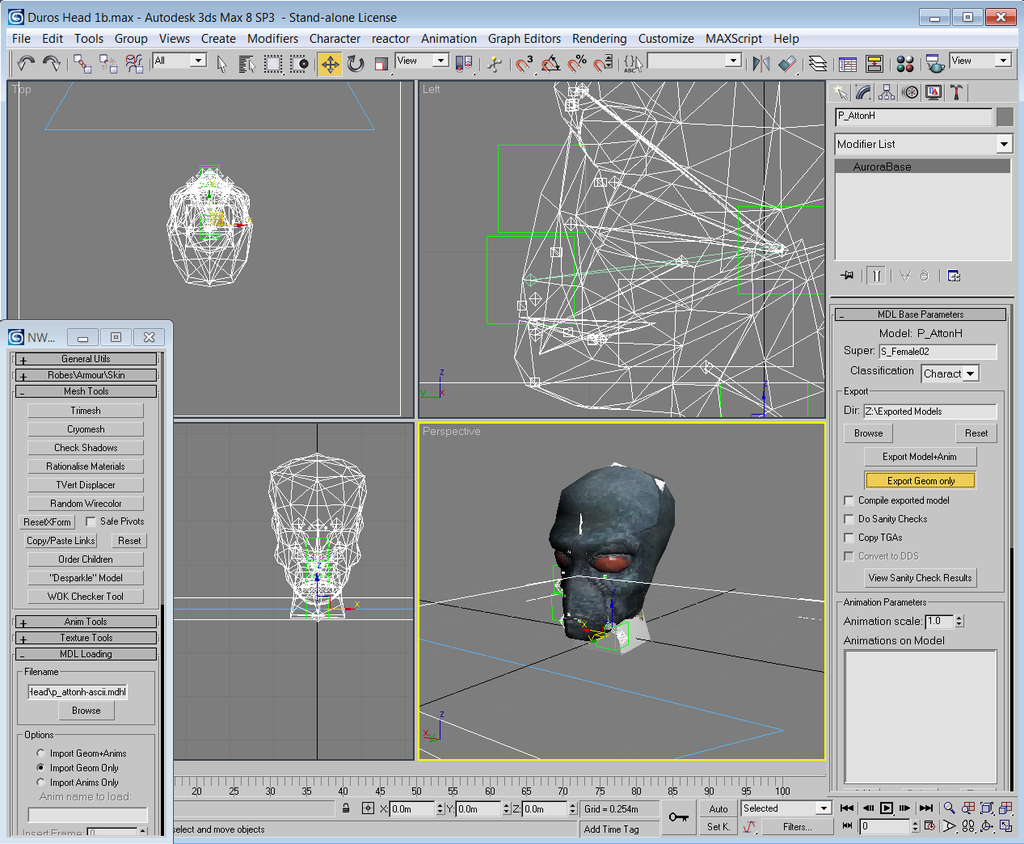Expand the General Utils rollout
Viewport: 1024px width, 844px height.
[x=86, y=359]
